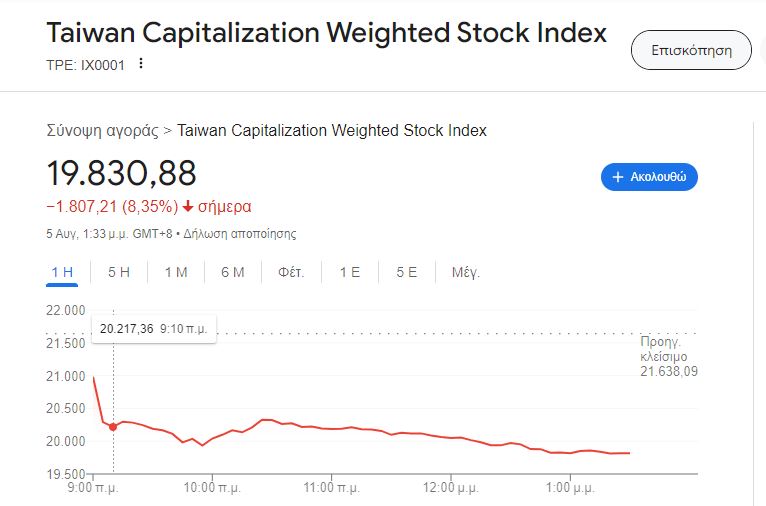Select the 1 Η time range tab
This screenshot has height=506, width=766.
click(62, 272)
